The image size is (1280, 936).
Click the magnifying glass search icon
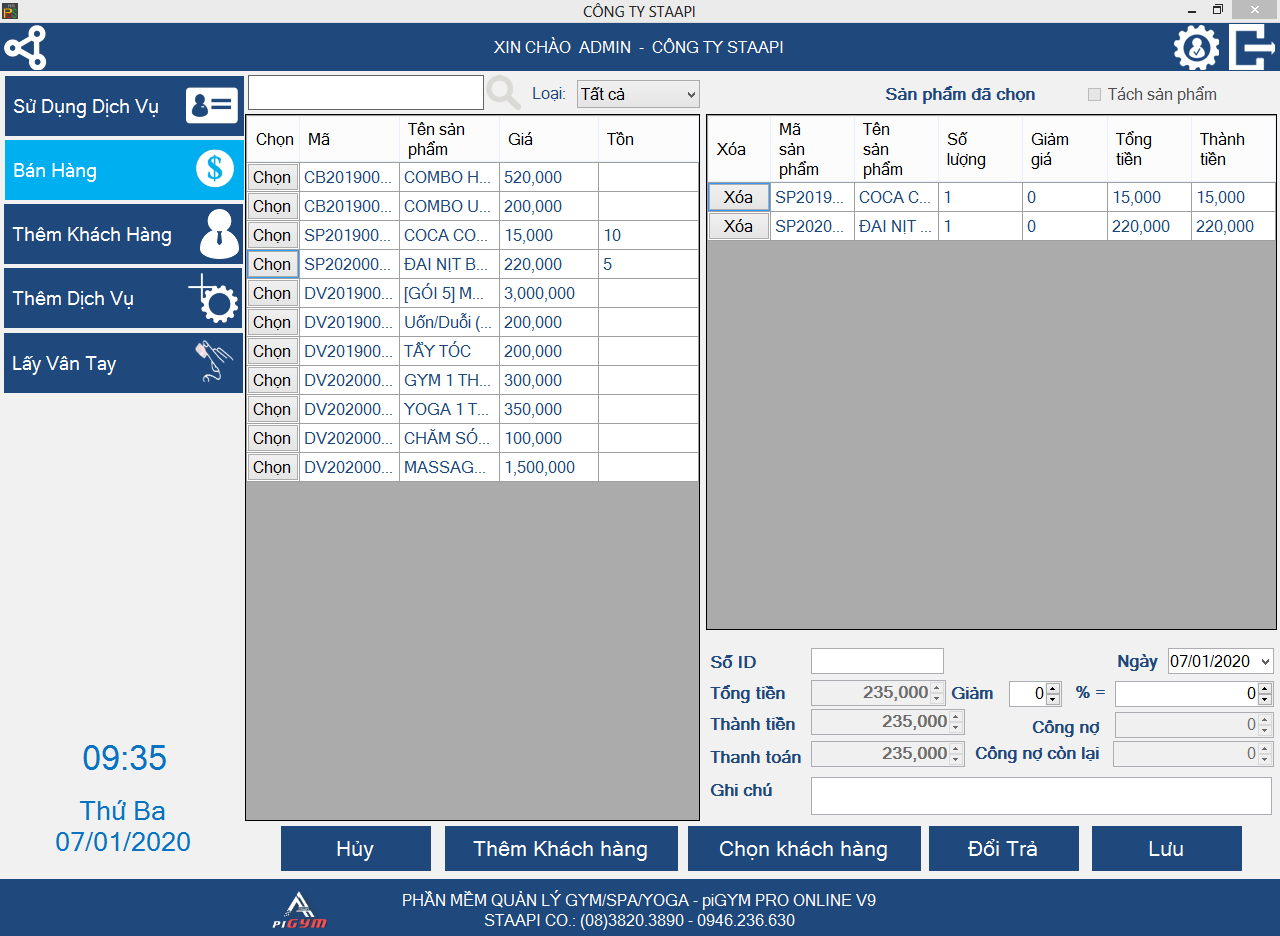tap(503, 94)
